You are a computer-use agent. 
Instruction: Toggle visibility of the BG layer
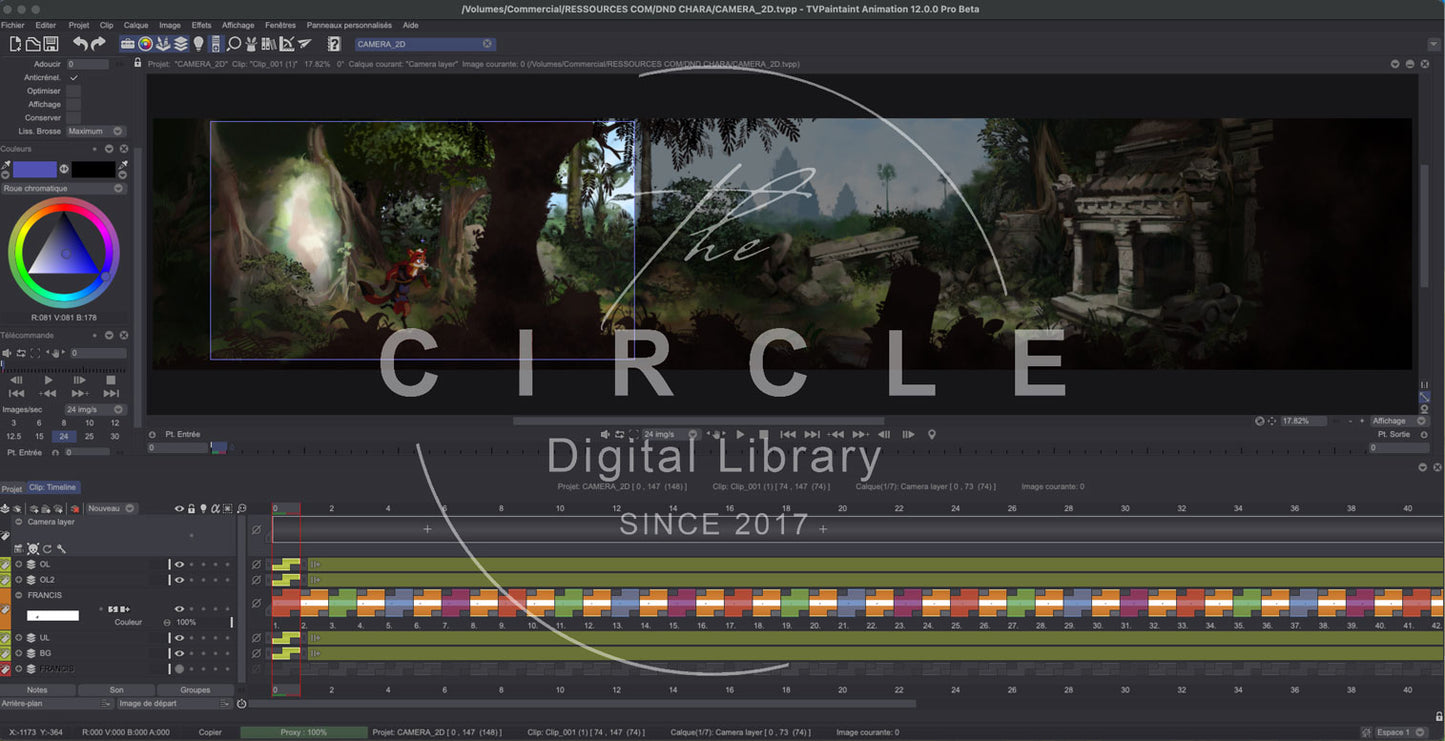pyautogui.click(x=180, y=653)
